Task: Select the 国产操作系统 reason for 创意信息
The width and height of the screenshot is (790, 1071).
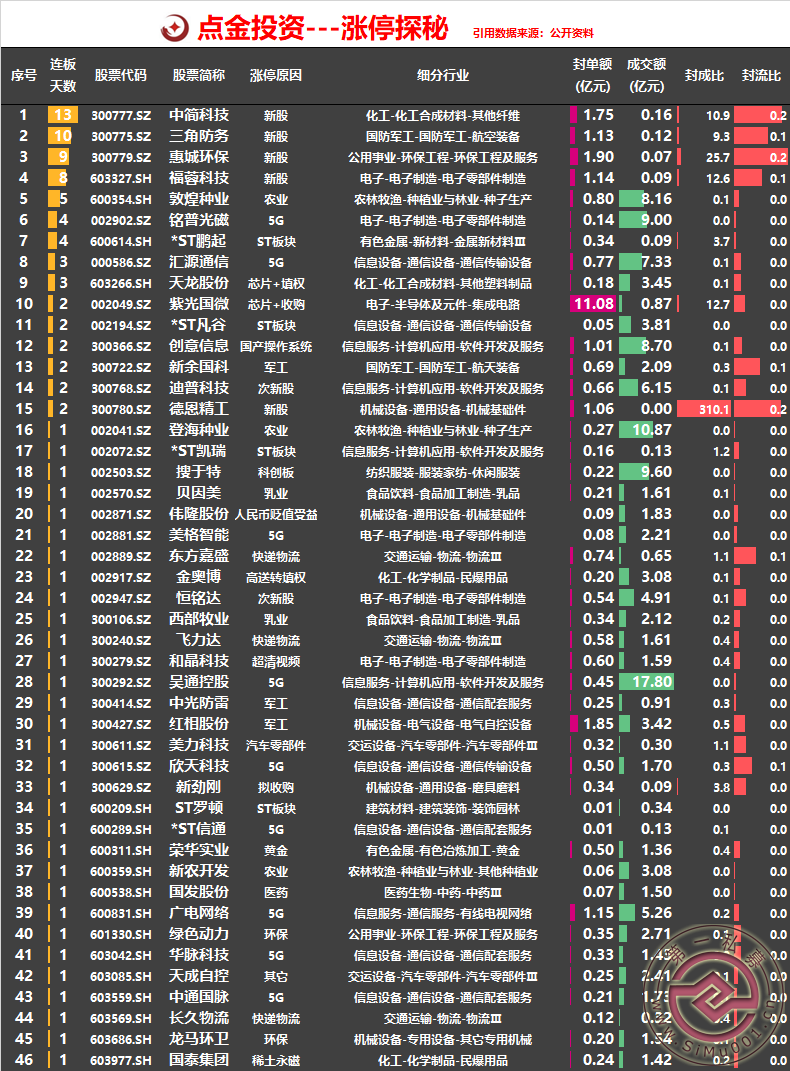Action: click(275, 346)
